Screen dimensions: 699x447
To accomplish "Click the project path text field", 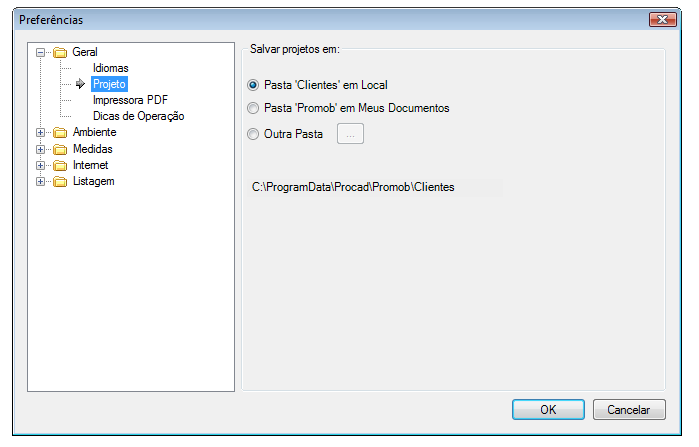I will [x=374, y=187].
